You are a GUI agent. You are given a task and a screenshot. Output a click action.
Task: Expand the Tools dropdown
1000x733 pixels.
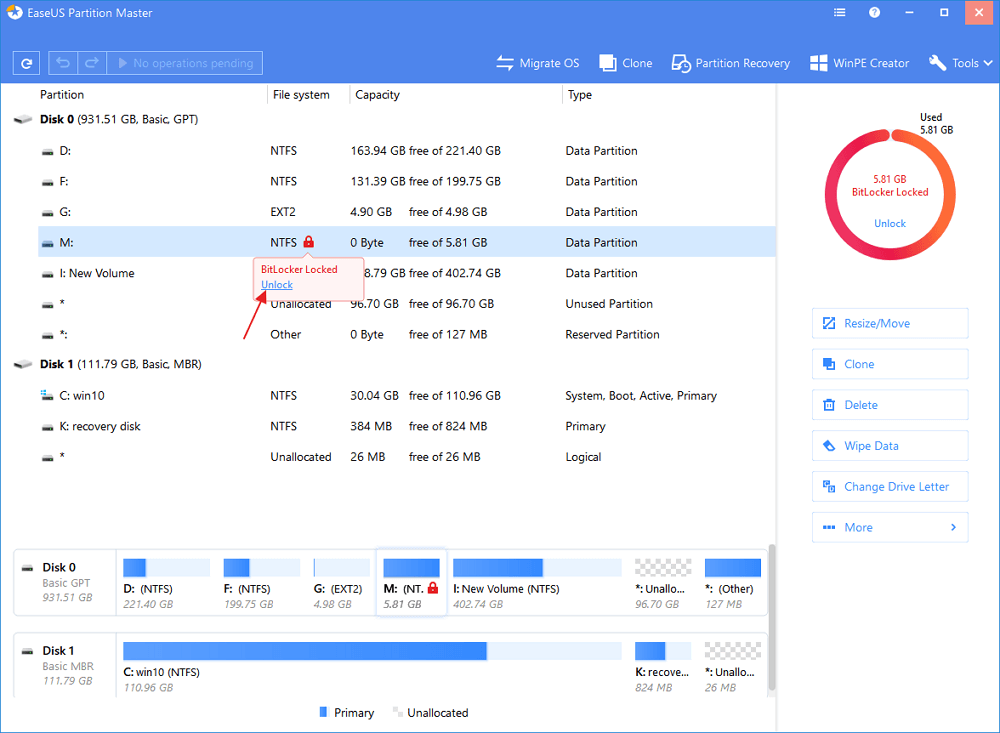click(x=960, y=63)
